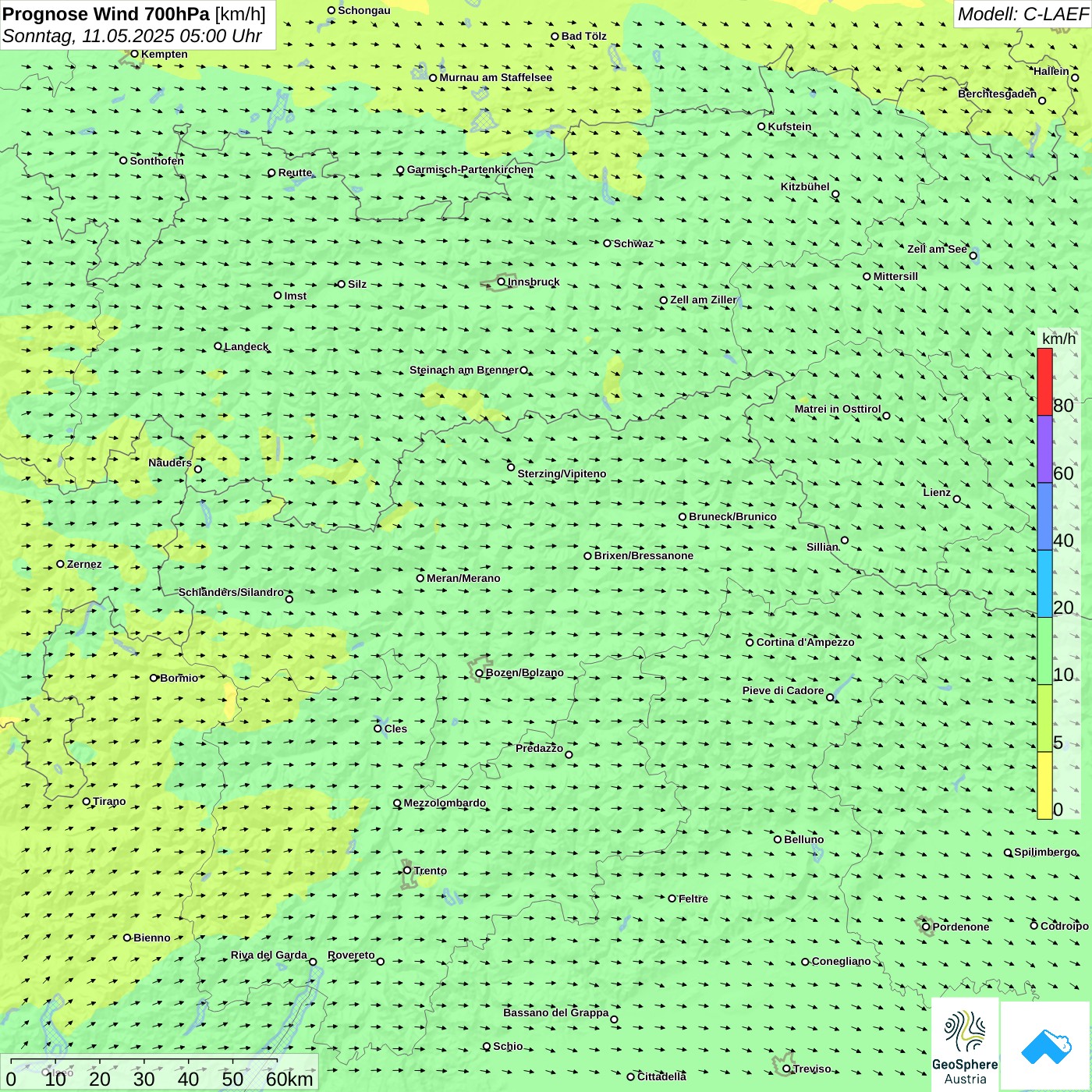Image resolution: width=1092 pixels, height=1092 pixels.
Task: Click the Reutte location marker
Action: (272, 172)
